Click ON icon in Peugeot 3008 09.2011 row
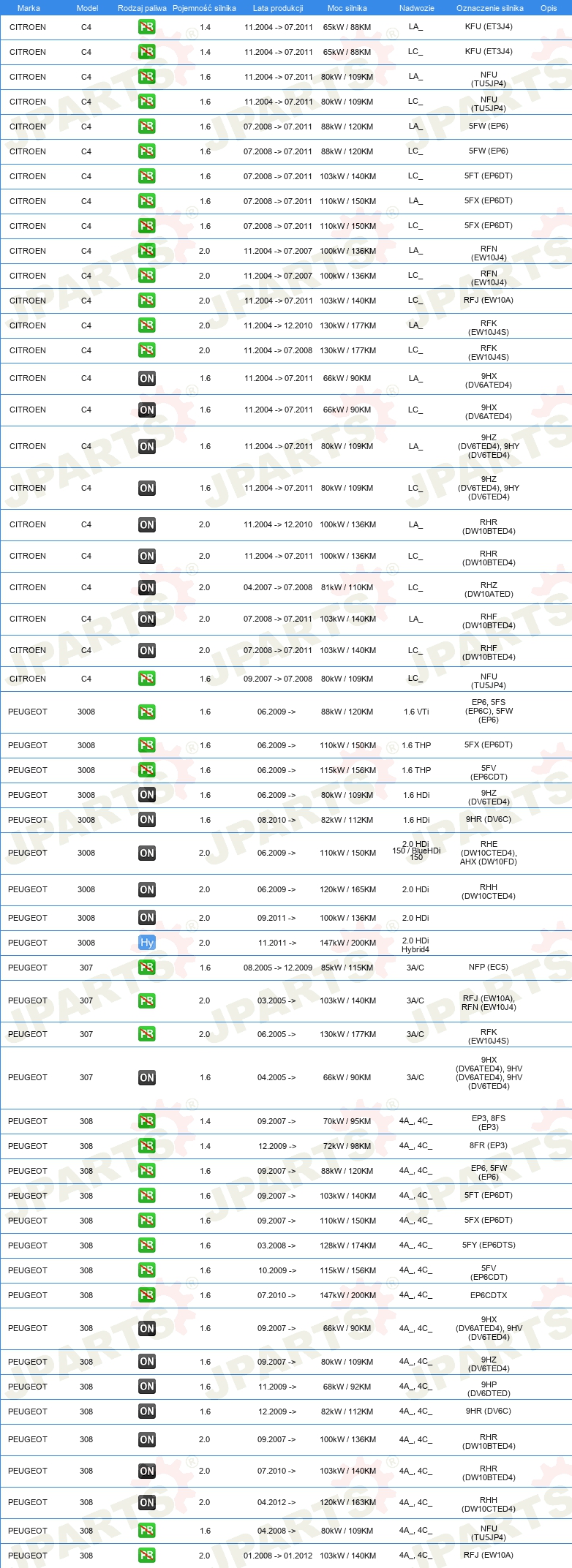The image size is (572, 1568). 147,918
